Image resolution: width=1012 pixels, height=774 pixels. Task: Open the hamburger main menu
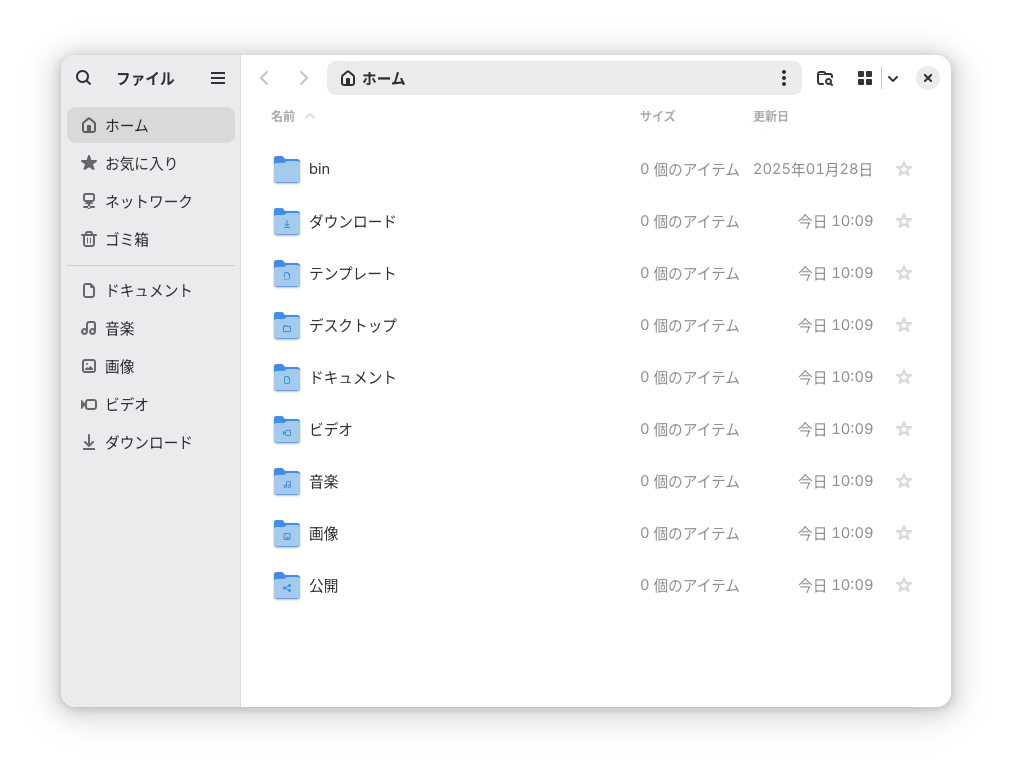coord(217,77)
